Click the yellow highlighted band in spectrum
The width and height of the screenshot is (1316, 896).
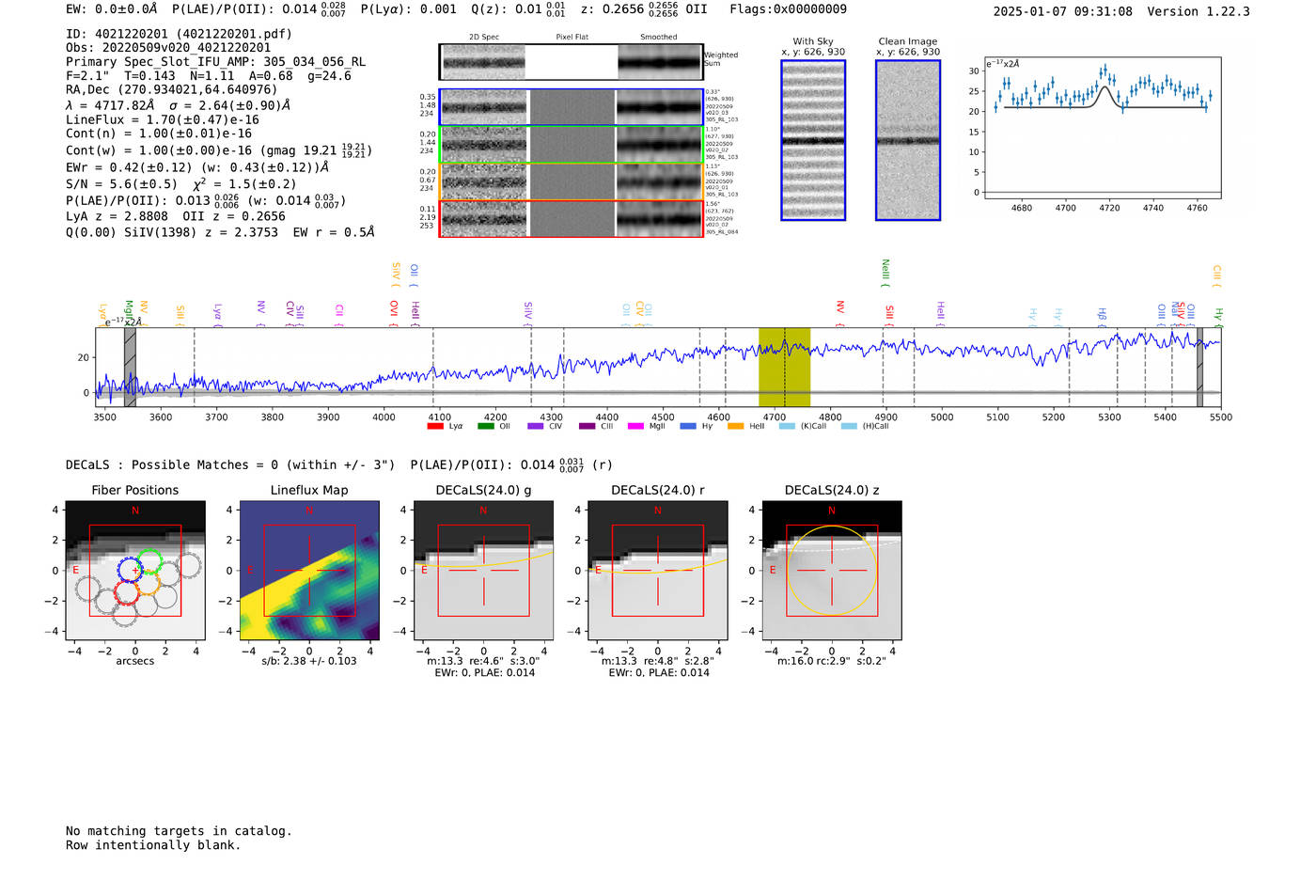[x=785, y=368]
